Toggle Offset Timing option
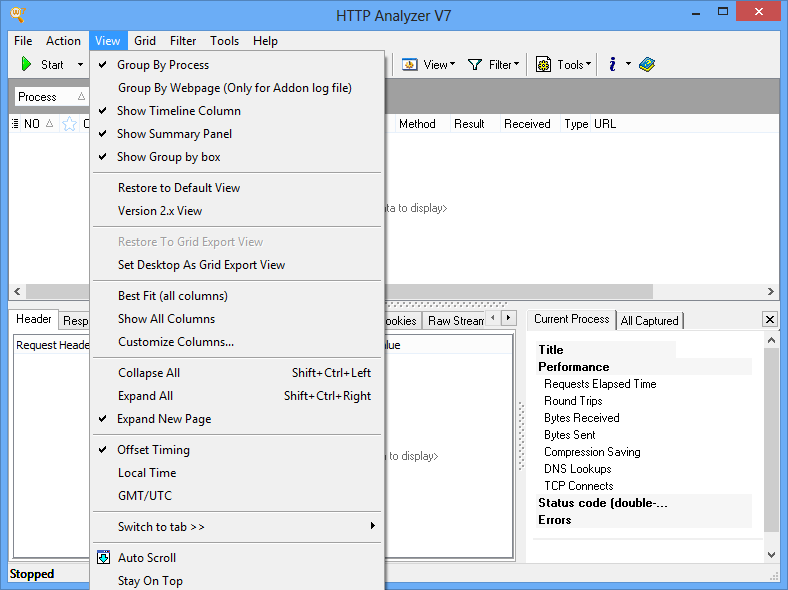 [237, 450]
